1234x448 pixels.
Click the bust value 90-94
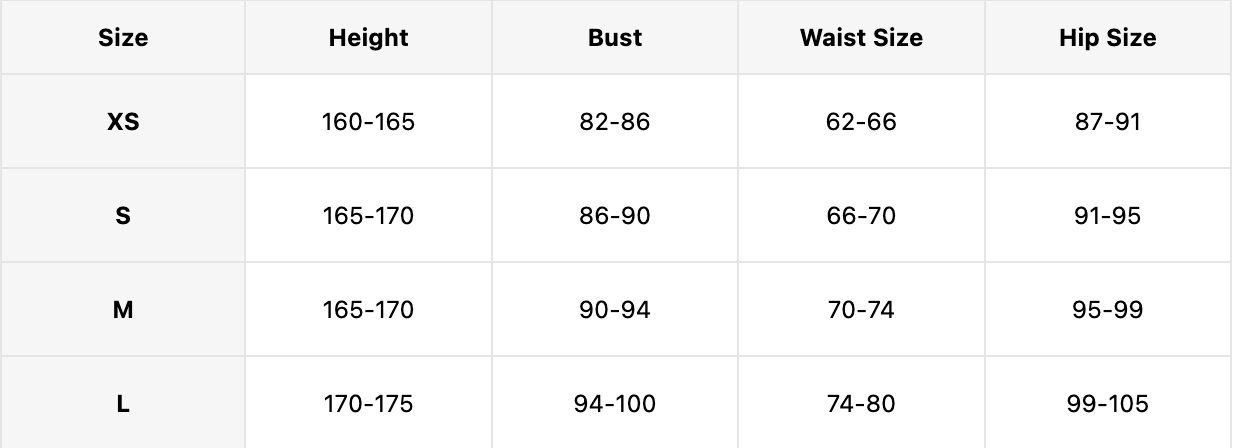[615, 310]
